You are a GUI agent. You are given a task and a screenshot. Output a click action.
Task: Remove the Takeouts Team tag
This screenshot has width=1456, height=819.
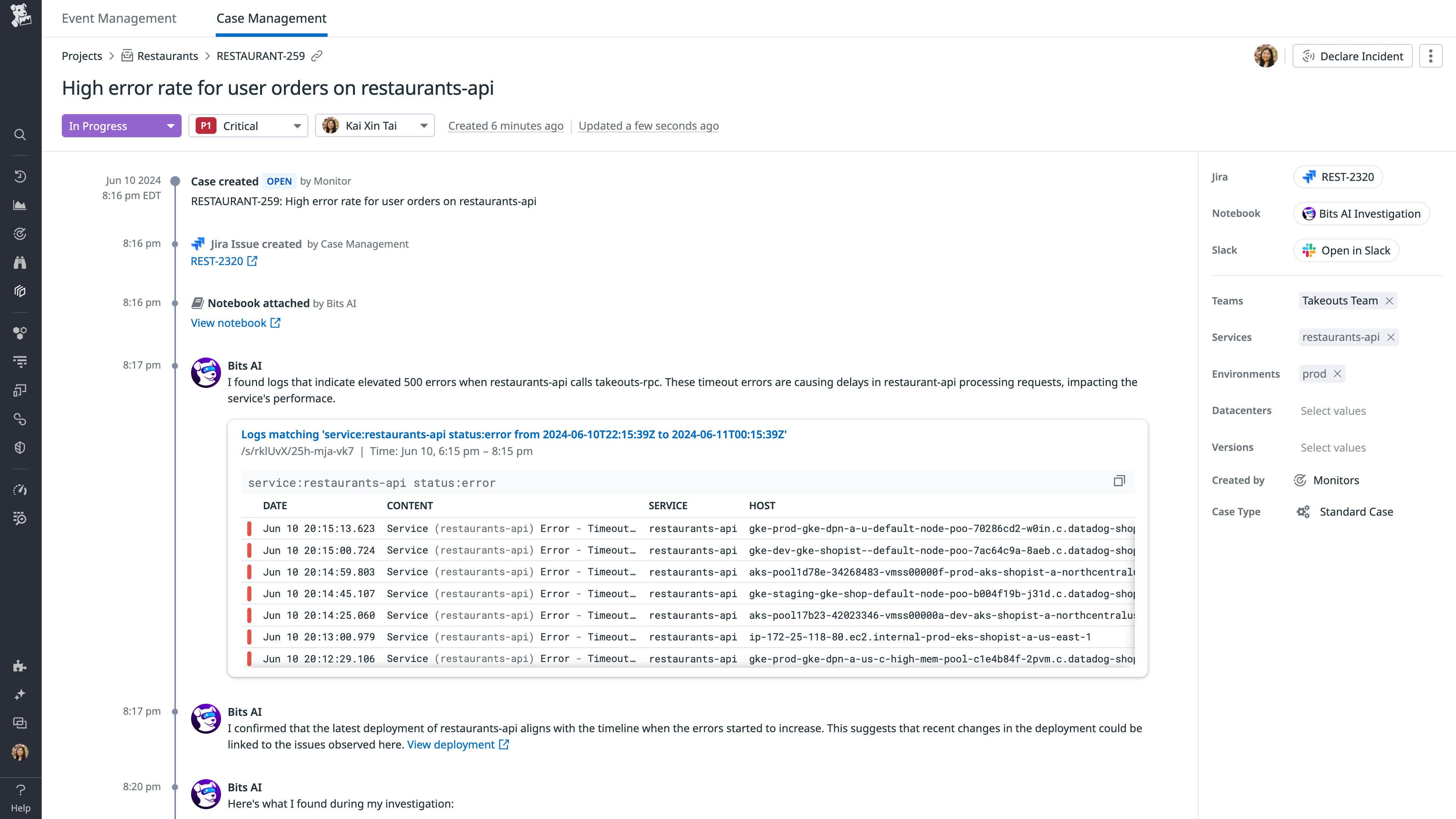pyautogui.click(x=1389, y=301)
